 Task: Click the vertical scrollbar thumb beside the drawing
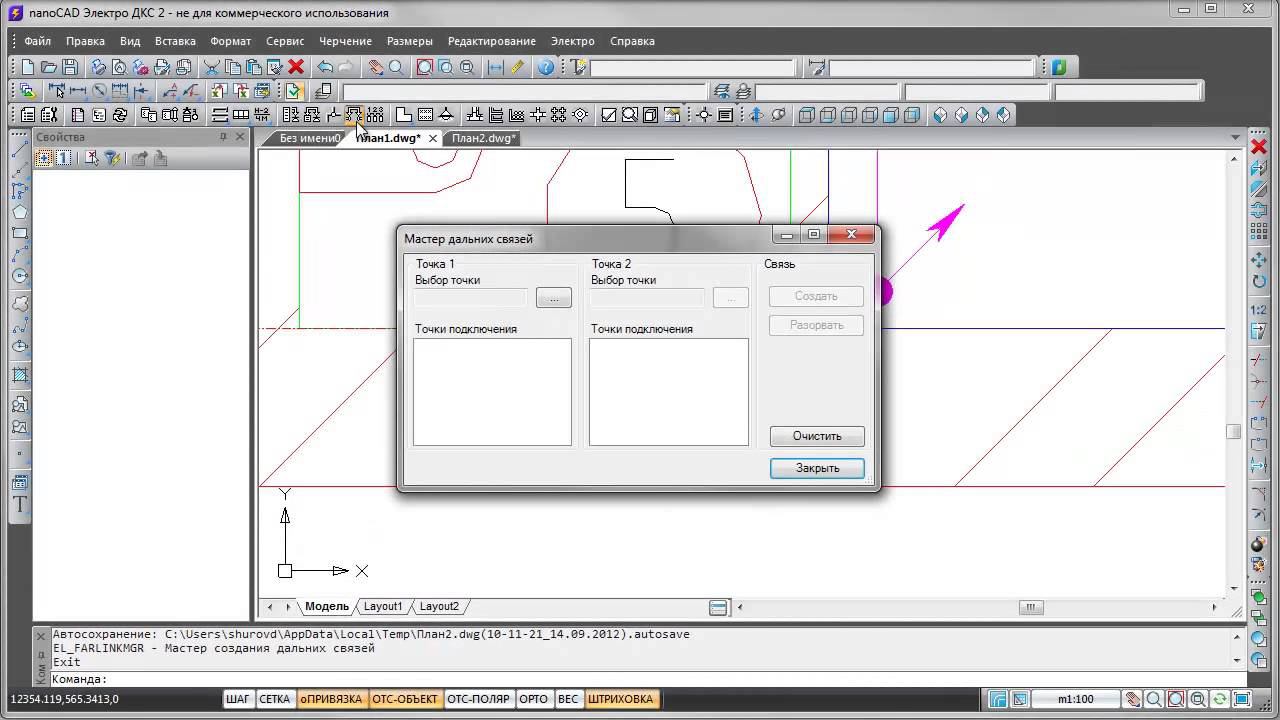1234,431
